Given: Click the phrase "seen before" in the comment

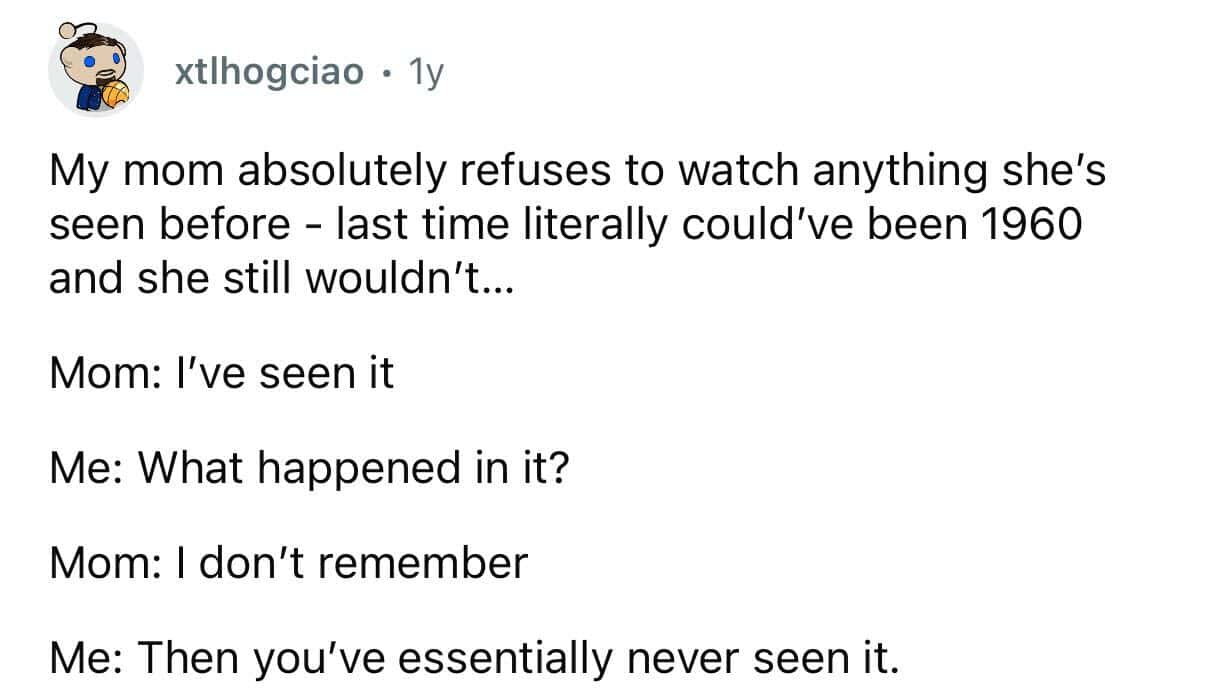Looking at the screenshot, I should pos(168,224).
